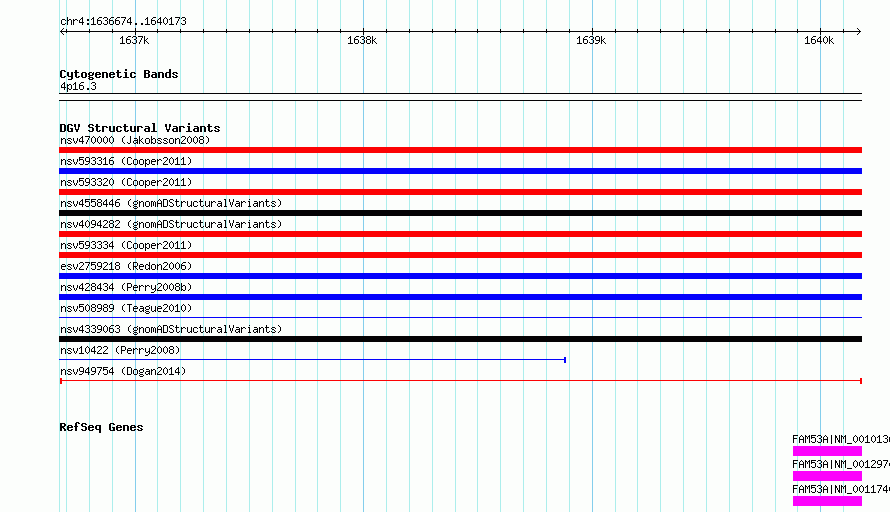
Task: Select the 1640k ruler tick label
Action: 819,40
